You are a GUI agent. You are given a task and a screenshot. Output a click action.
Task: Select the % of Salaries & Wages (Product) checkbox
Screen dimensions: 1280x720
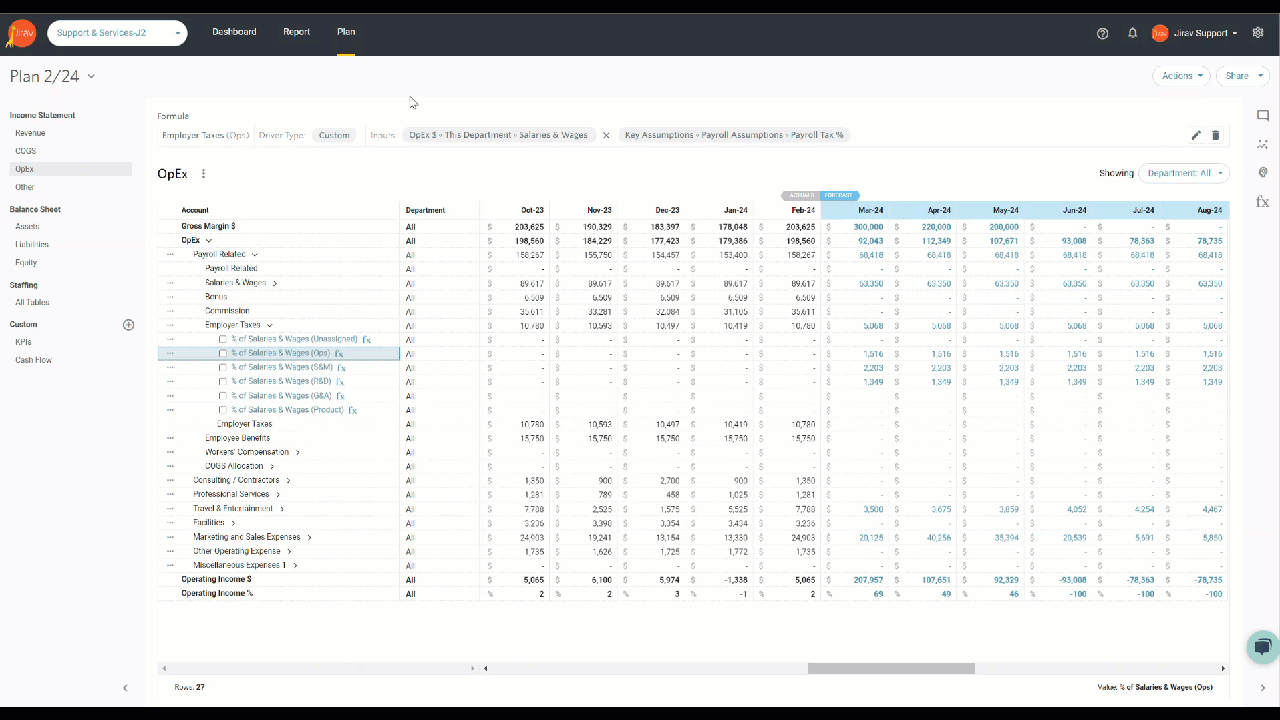coord(223,410)
